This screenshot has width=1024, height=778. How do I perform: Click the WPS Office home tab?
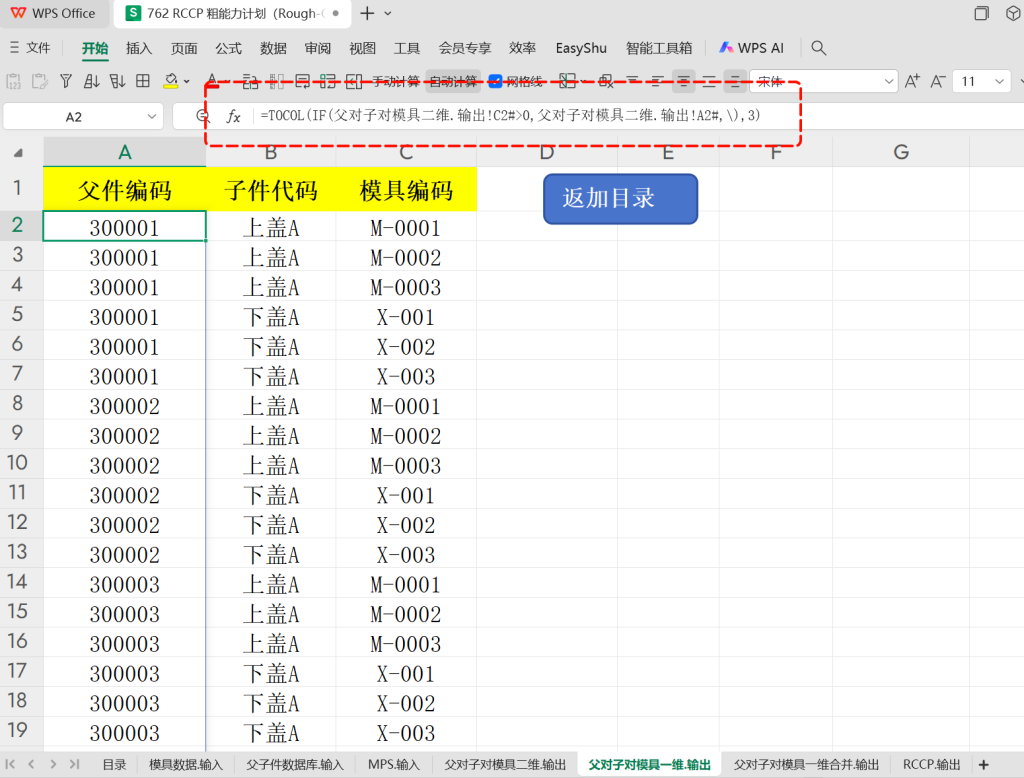[53, 13]
